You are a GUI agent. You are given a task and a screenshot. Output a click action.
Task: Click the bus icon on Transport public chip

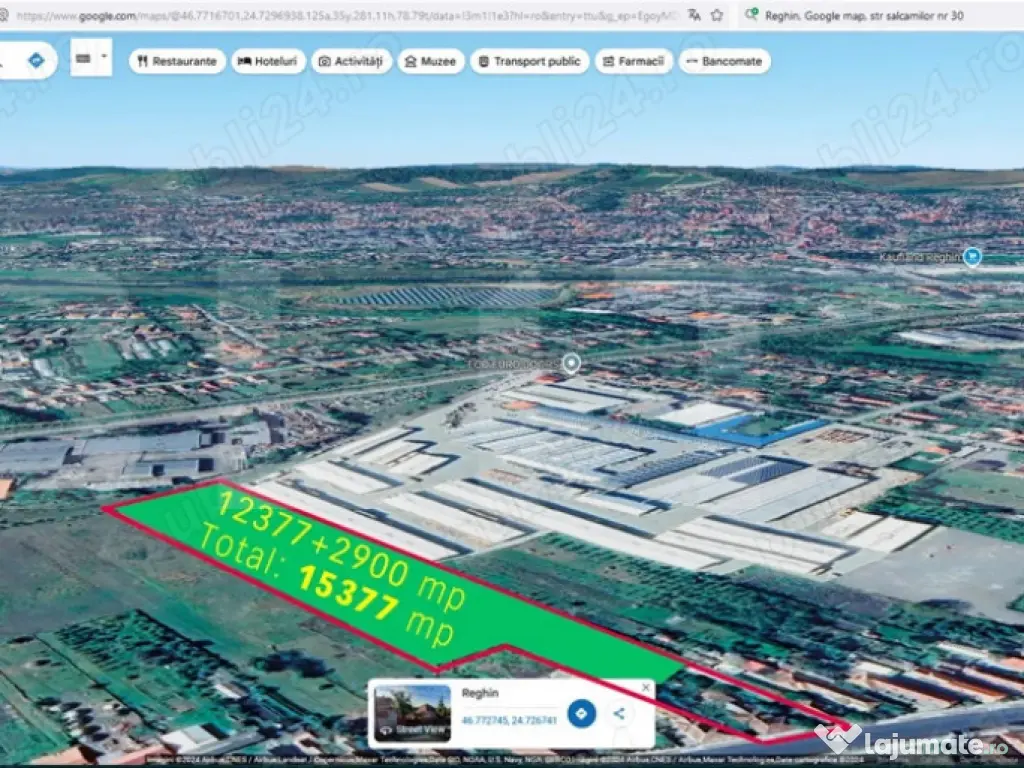(486, 61)
